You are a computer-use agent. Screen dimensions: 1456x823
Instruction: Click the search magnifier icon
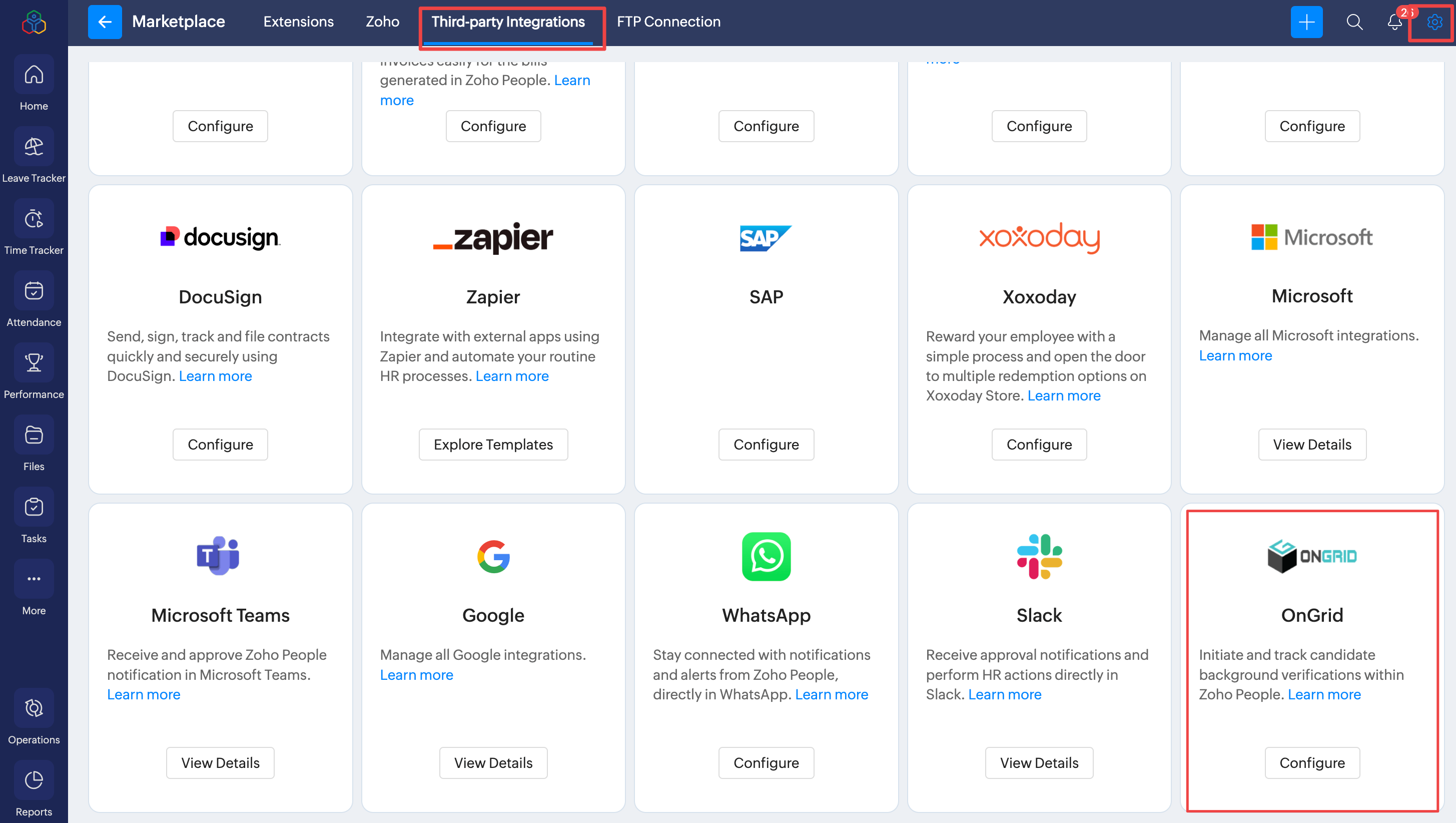1354,22
